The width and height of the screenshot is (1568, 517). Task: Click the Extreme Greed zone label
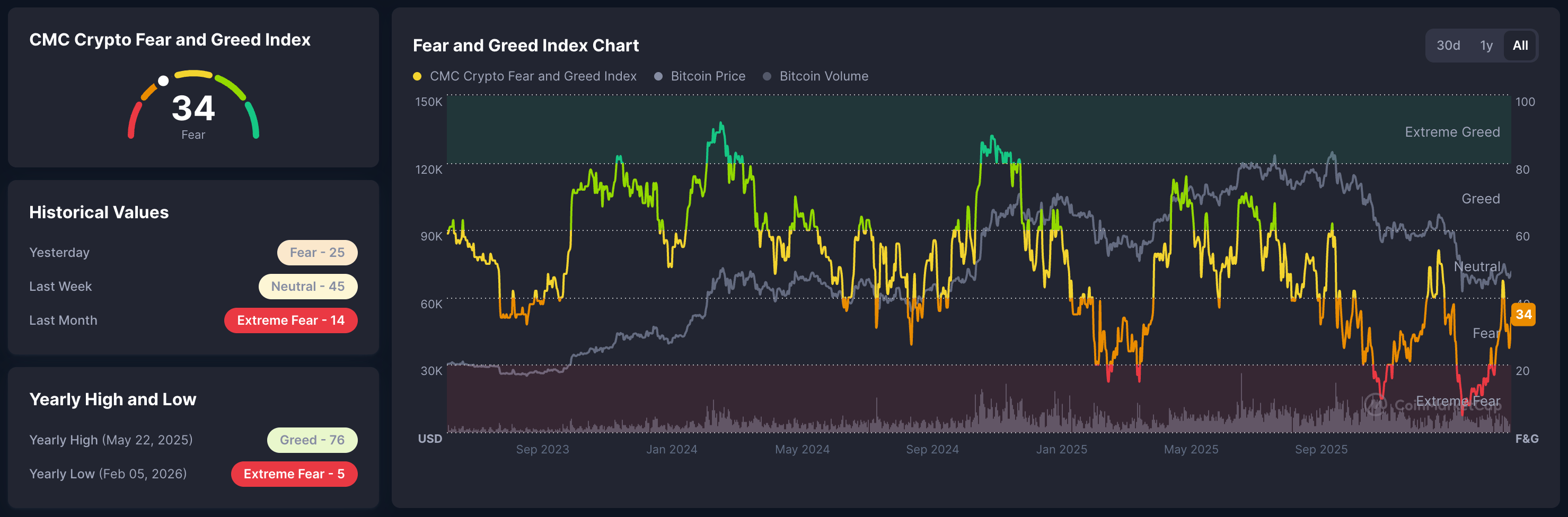(x=1452, y=132)
